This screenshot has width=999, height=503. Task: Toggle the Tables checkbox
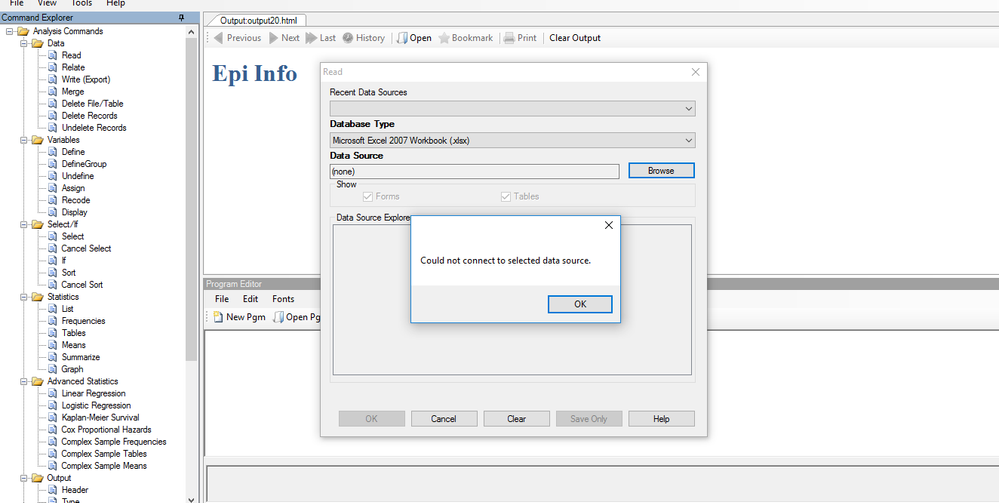point(506,196)
